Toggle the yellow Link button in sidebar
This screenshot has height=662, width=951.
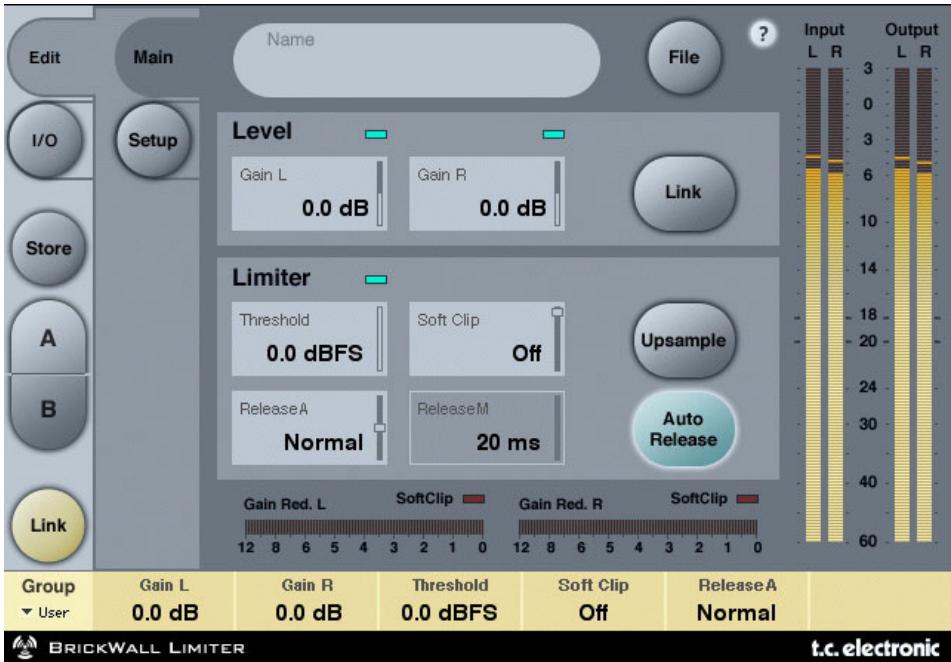click(x=48, y=525)
